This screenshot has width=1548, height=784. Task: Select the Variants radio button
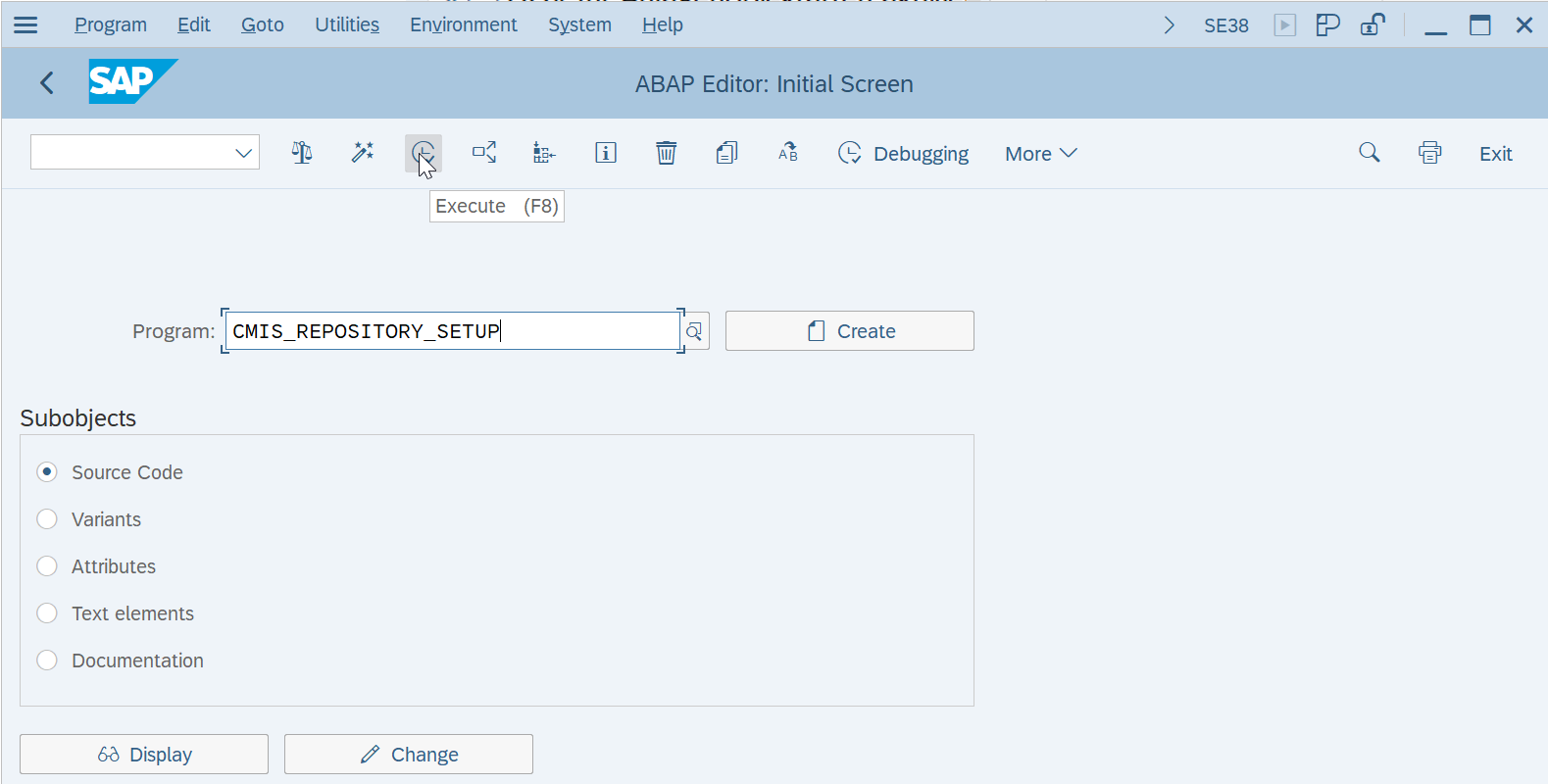pos(47,519)
